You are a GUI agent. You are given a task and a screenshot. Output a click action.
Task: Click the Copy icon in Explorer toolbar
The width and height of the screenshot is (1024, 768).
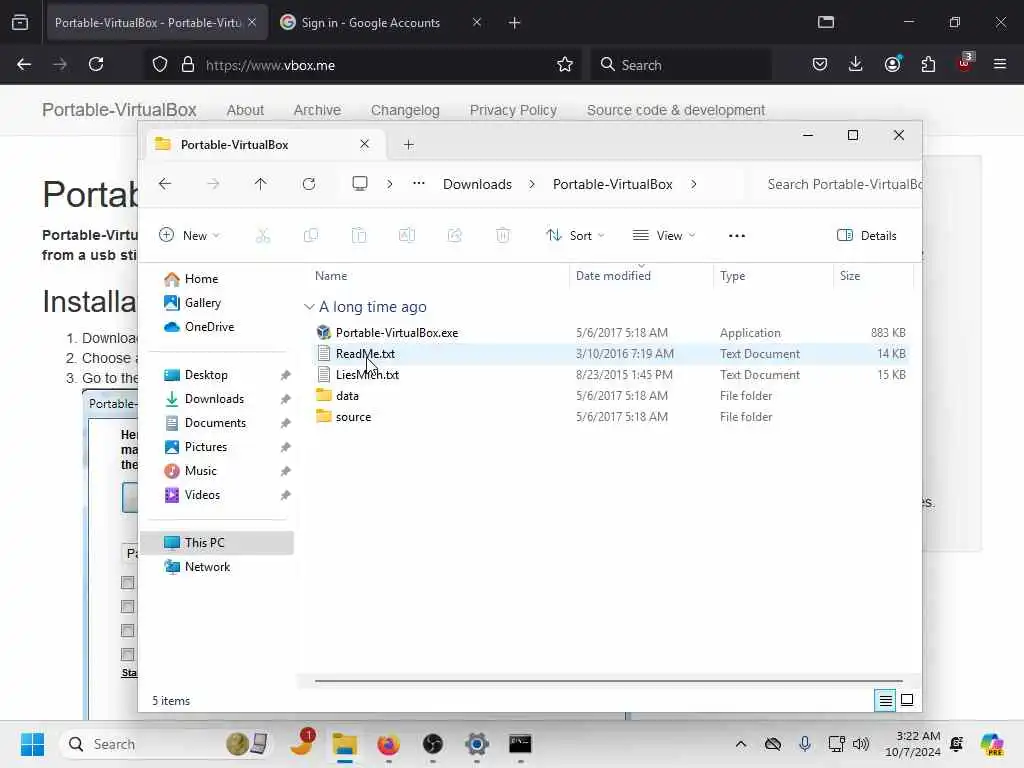coord(311,236)
